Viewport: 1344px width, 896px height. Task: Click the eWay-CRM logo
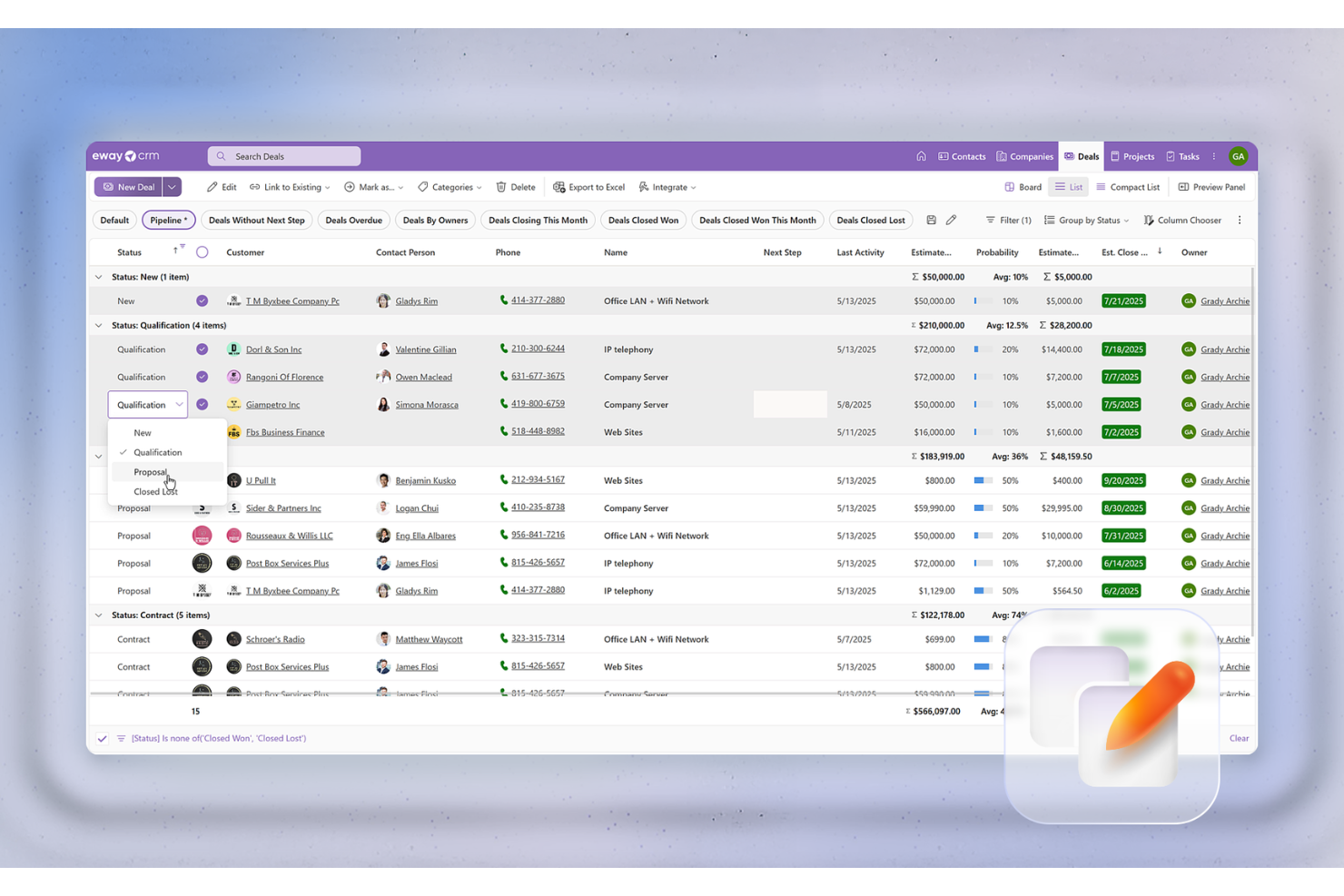125,156
